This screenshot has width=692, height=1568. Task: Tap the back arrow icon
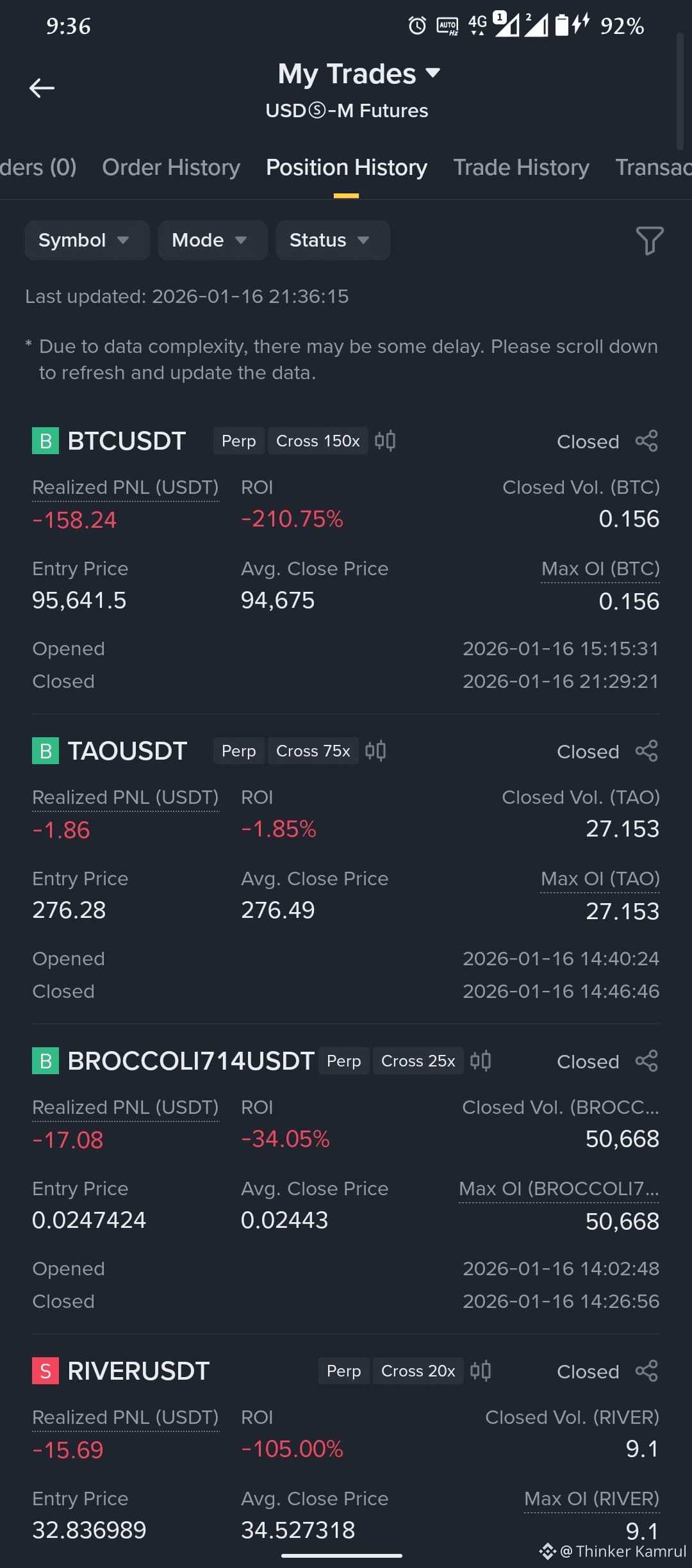click(x=42, y=88)
